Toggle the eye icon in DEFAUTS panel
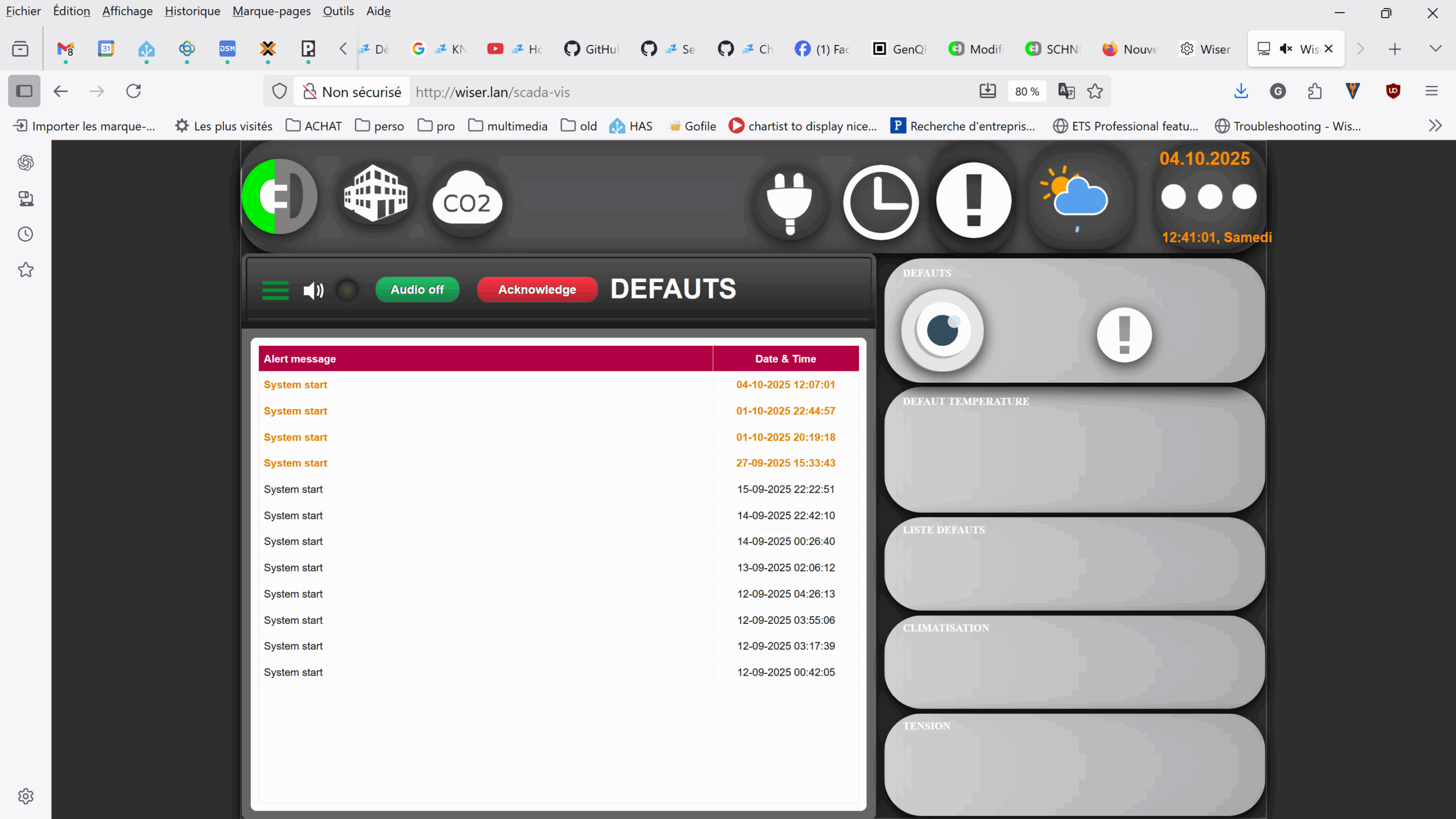Image resolution: width=1456 pixels, height=819 pixels. point(942,330)
